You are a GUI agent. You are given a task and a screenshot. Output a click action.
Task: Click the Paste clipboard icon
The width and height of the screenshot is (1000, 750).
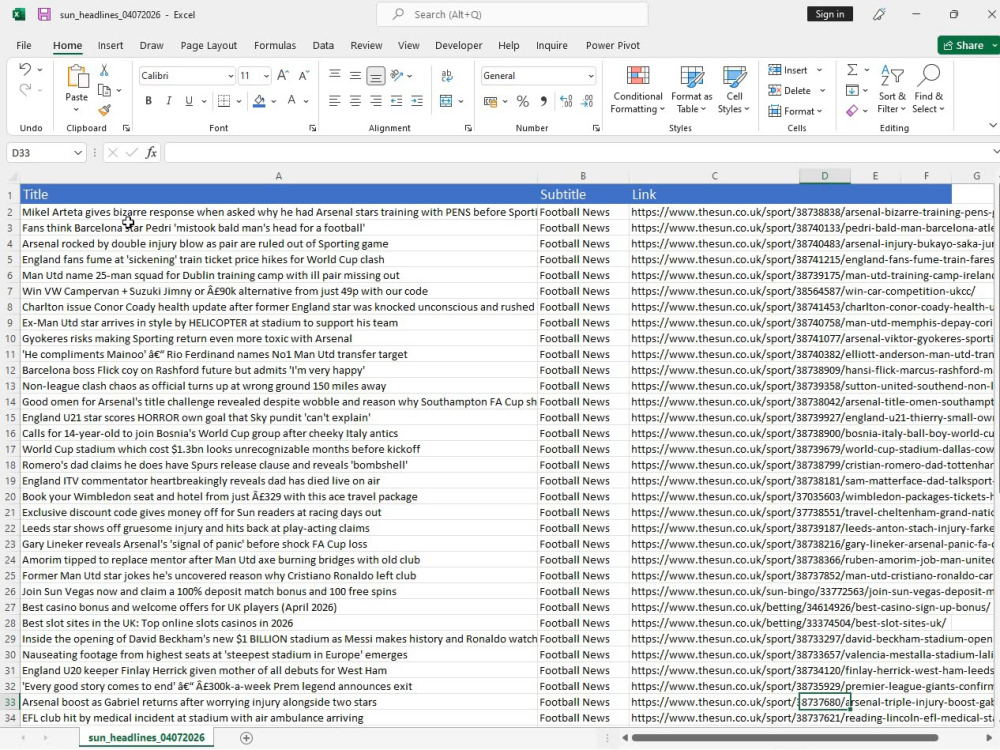(x=77, y=78)
